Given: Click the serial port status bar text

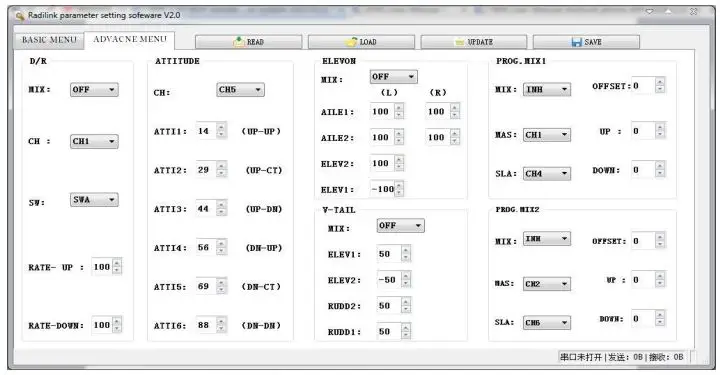Looking at the screenshot, I should click(x=621, y=357).
